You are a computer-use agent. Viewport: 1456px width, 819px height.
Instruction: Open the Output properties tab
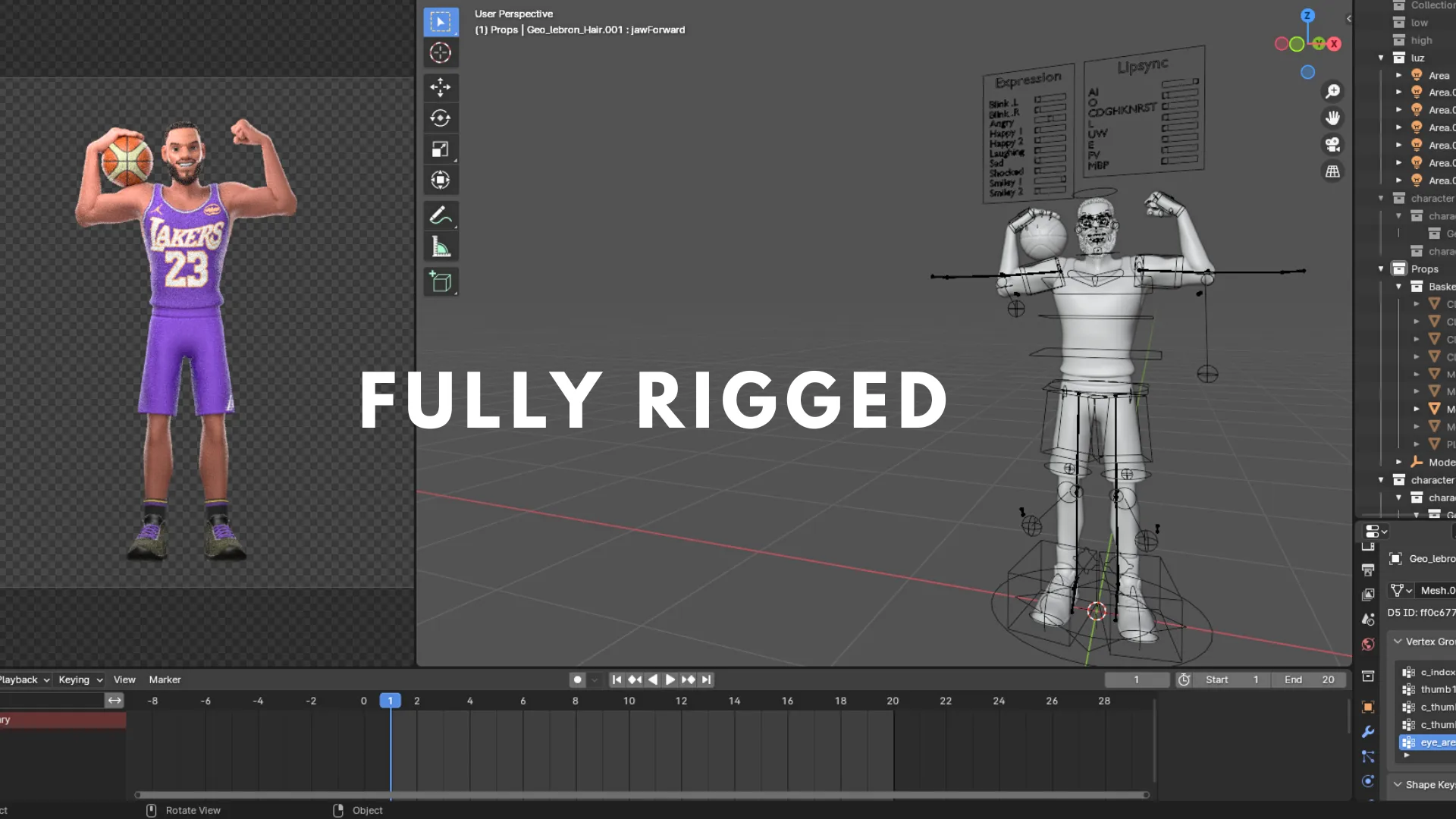point(1368,570)
